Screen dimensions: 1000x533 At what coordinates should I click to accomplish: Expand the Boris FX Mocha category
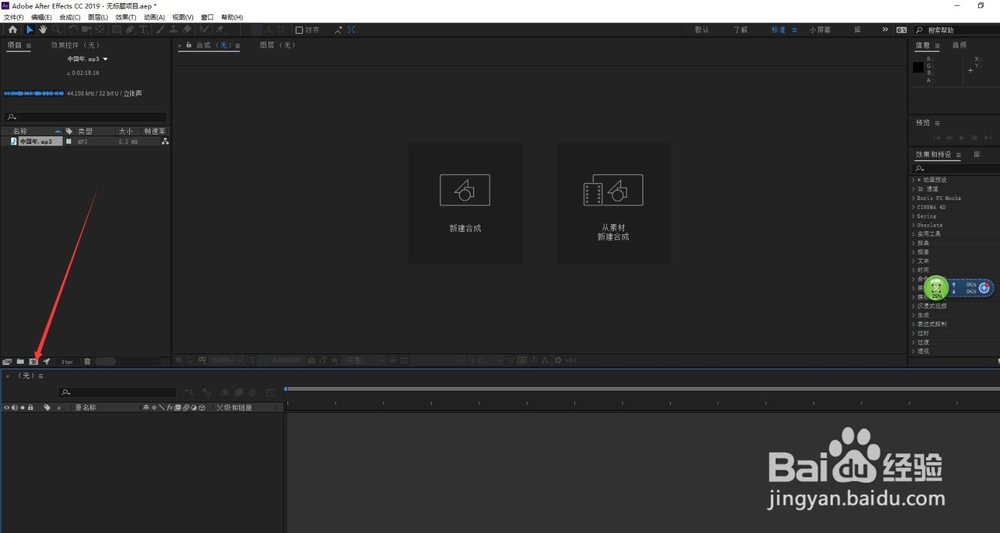[913, 198]
